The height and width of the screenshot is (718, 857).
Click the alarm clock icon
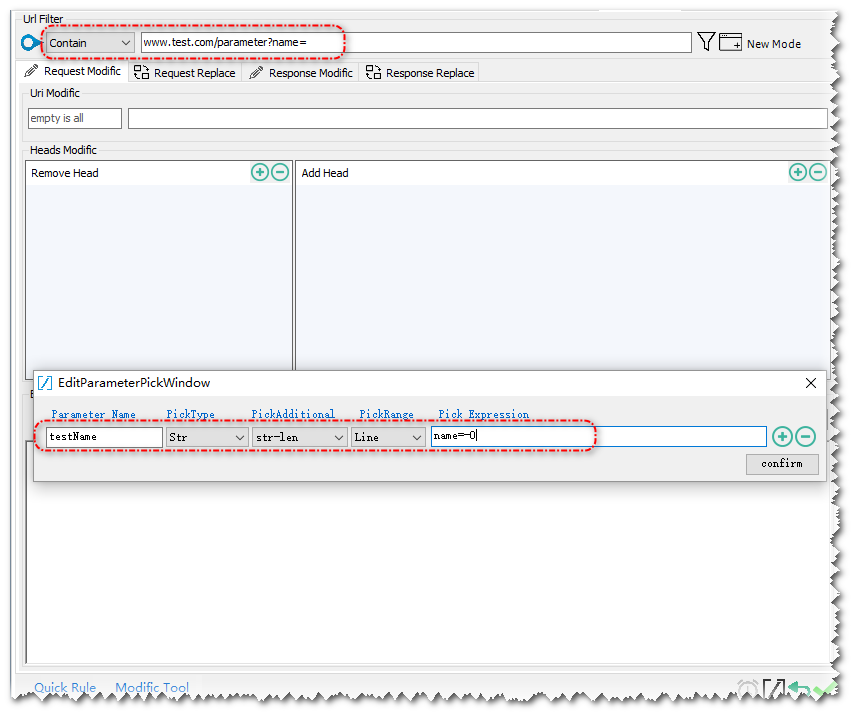(747, 688)
